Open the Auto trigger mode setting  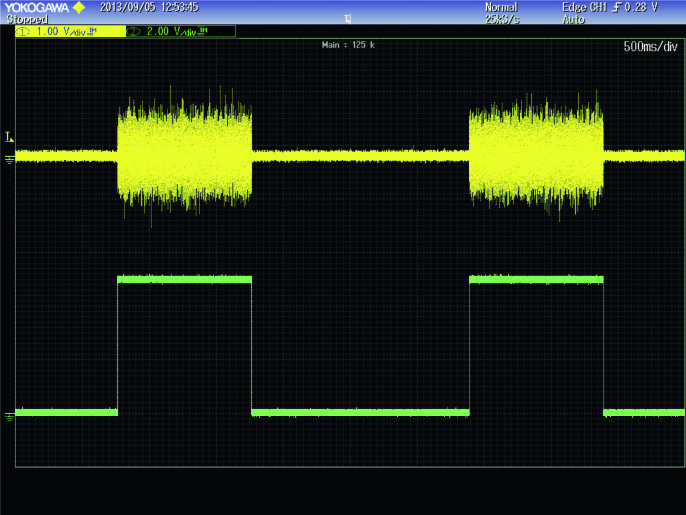point(573,19)
